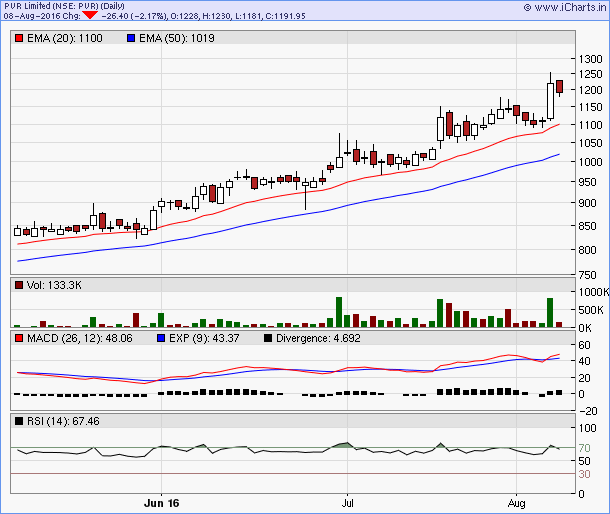
Task: Click the blue EXP (9) legend swatch
Action: 161,338
